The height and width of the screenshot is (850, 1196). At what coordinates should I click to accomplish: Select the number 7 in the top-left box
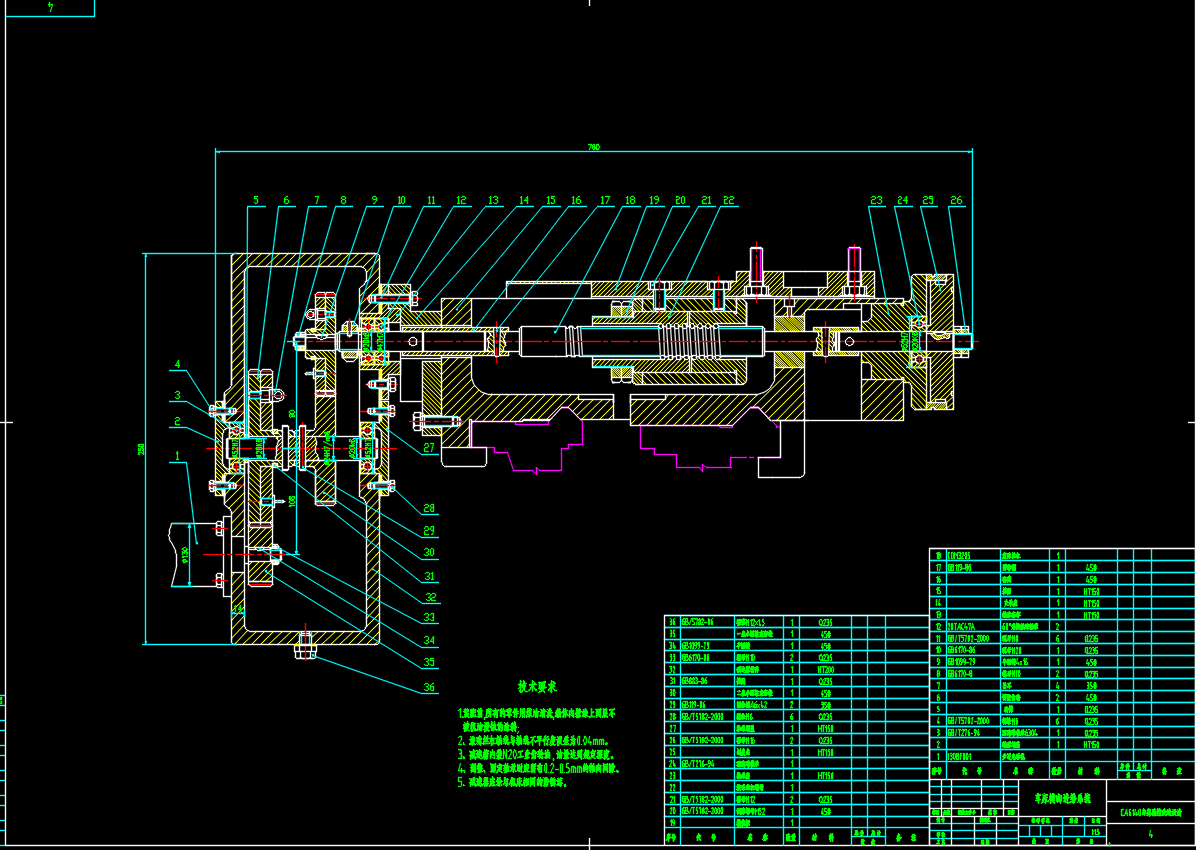click(51, 8)
